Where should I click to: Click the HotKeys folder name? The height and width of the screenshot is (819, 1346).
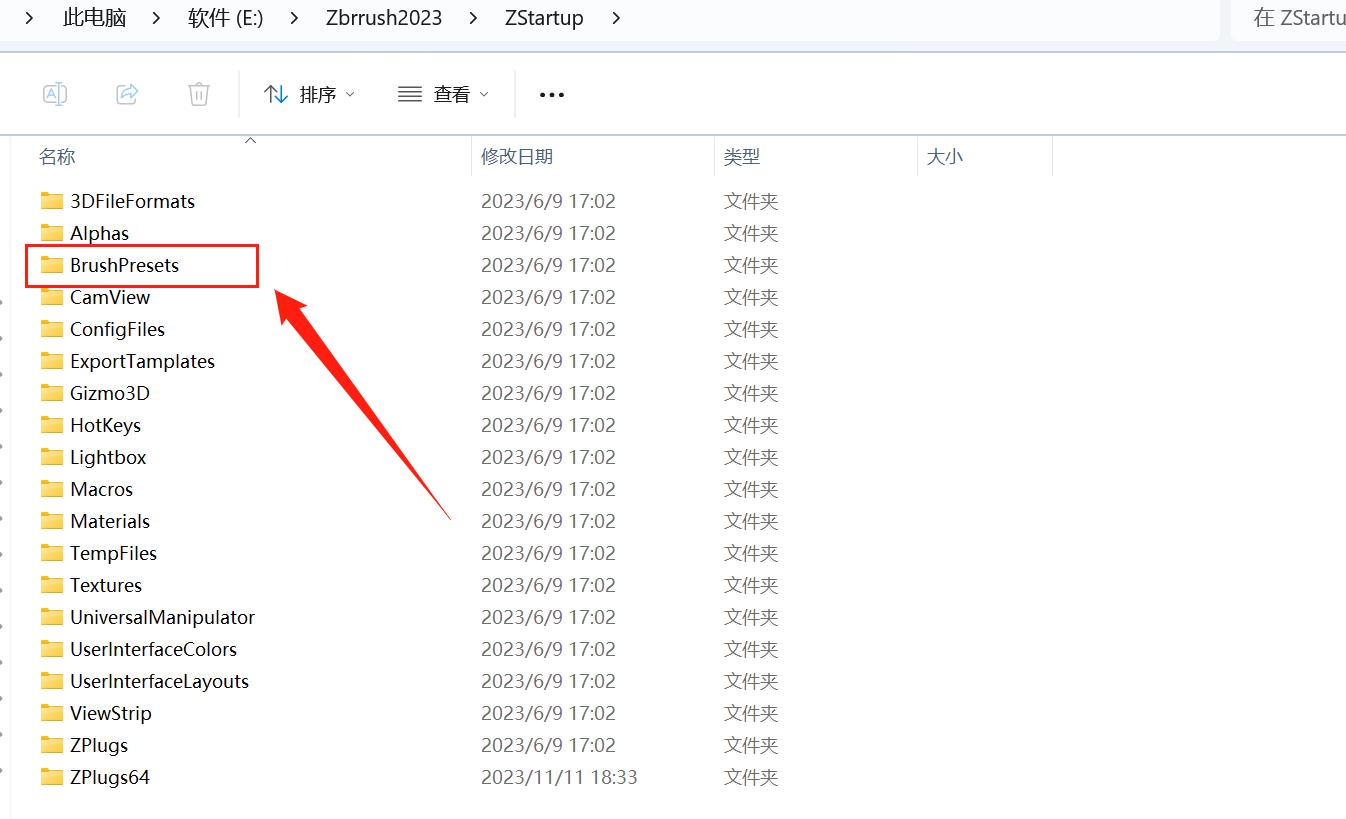point(105,425)
